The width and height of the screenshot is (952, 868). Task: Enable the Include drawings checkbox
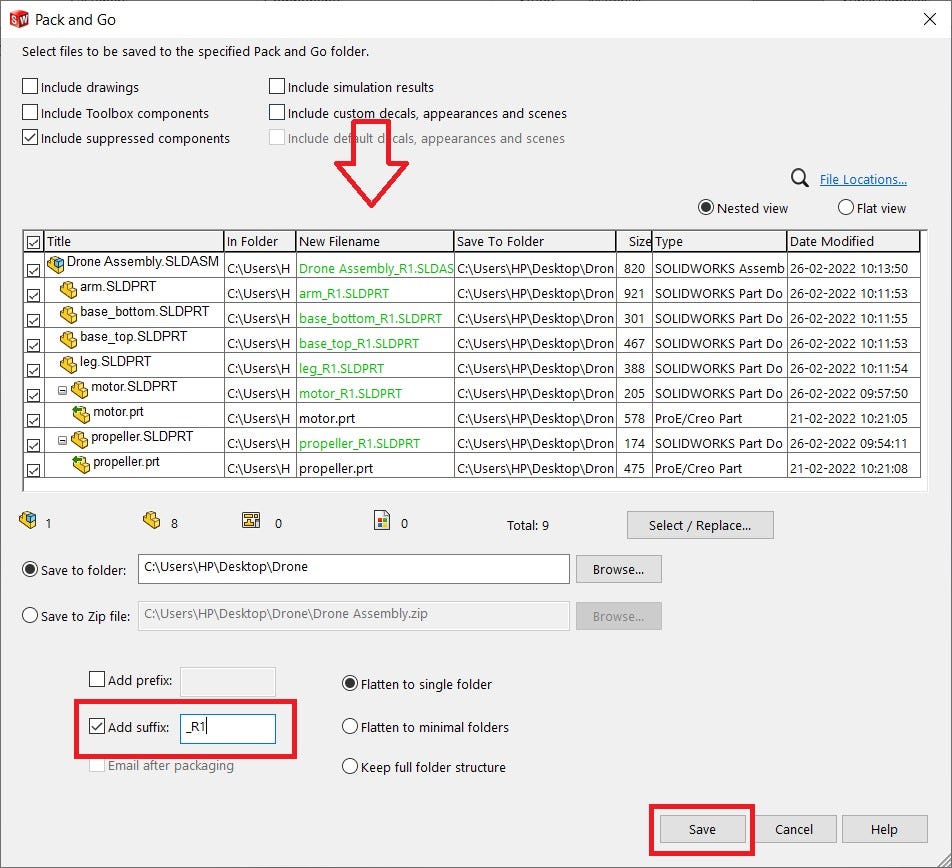pyautogui.click(x=29, y=87)
